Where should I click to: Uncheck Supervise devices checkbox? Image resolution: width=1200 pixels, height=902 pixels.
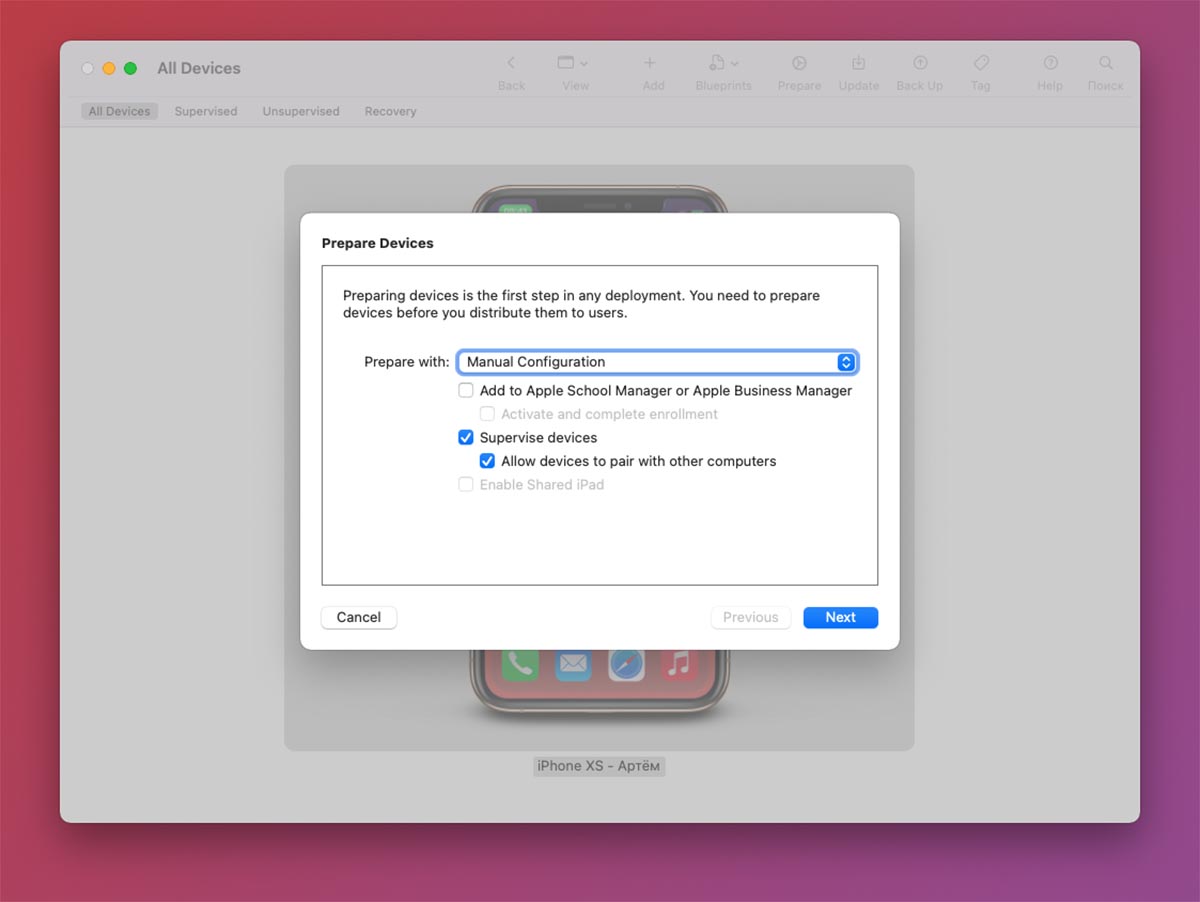[466, 437]
